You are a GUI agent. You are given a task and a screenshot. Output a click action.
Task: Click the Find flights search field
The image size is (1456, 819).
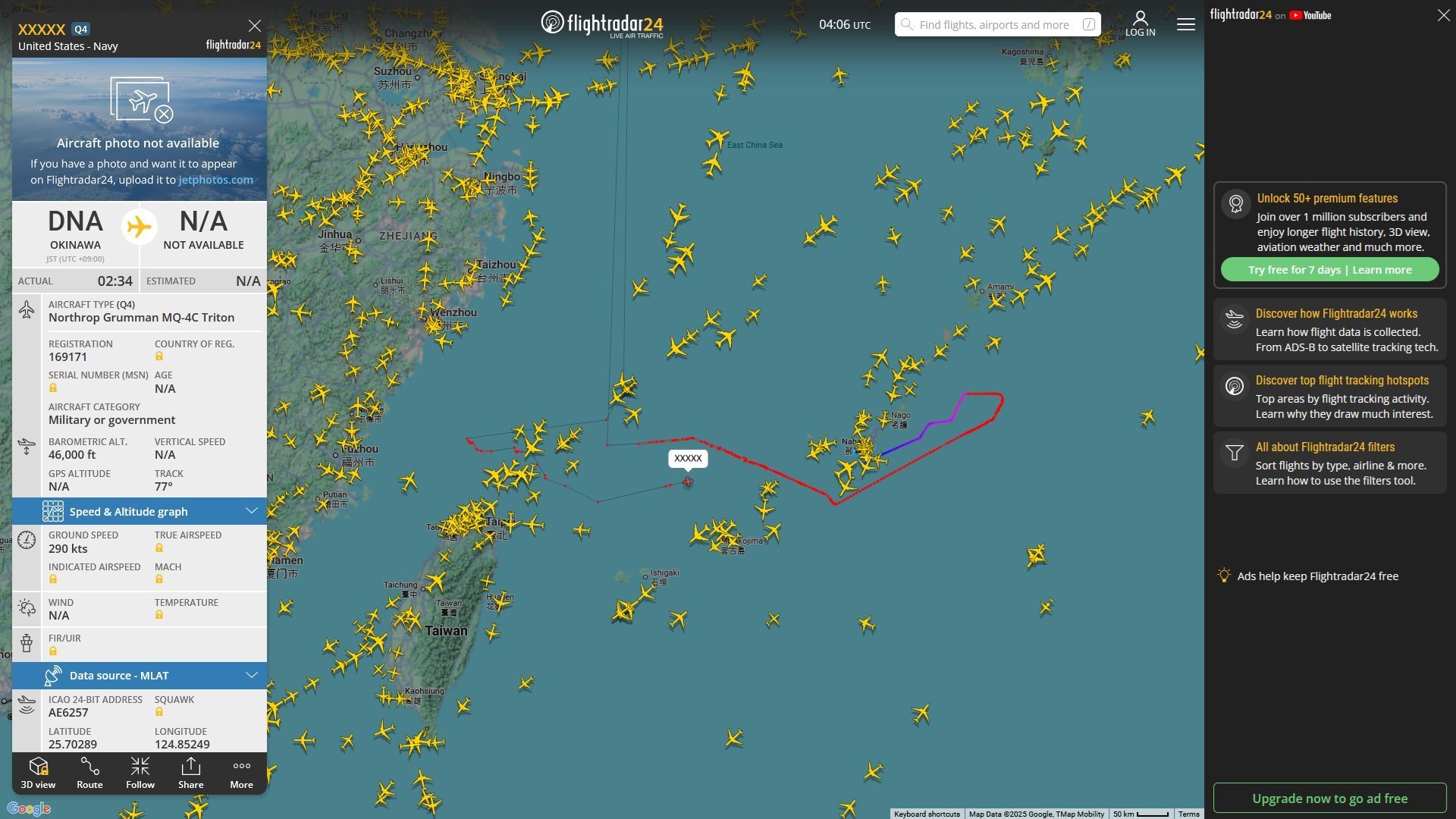point(997,24)
